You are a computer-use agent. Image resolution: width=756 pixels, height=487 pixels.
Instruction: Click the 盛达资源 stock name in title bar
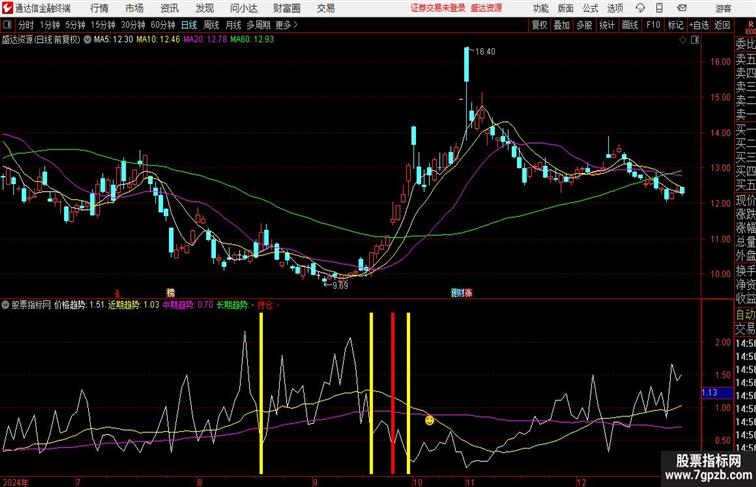coord(486,8)
